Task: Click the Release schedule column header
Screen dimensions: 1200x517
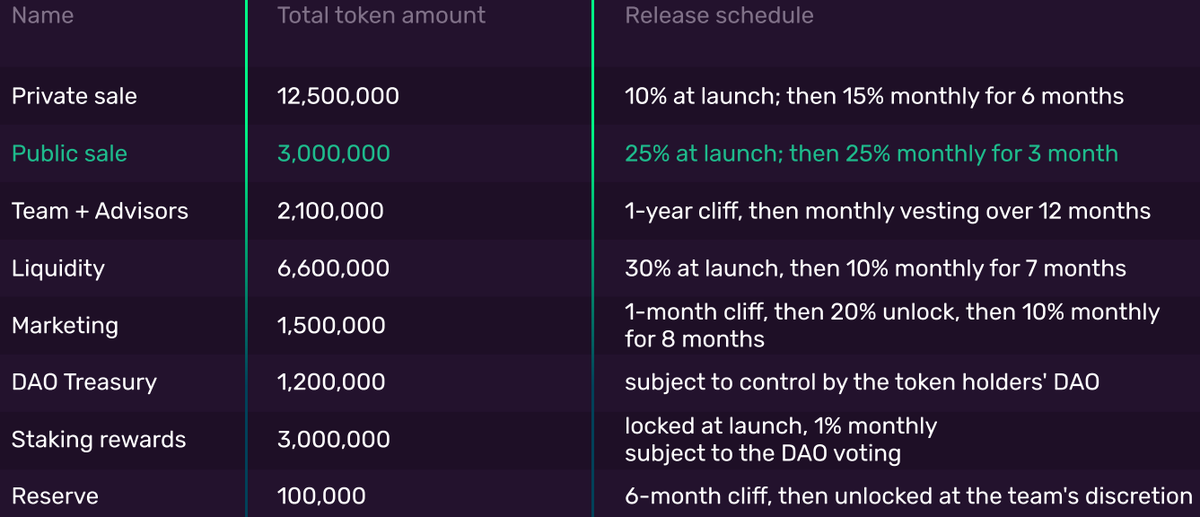Action: (719, 16)
